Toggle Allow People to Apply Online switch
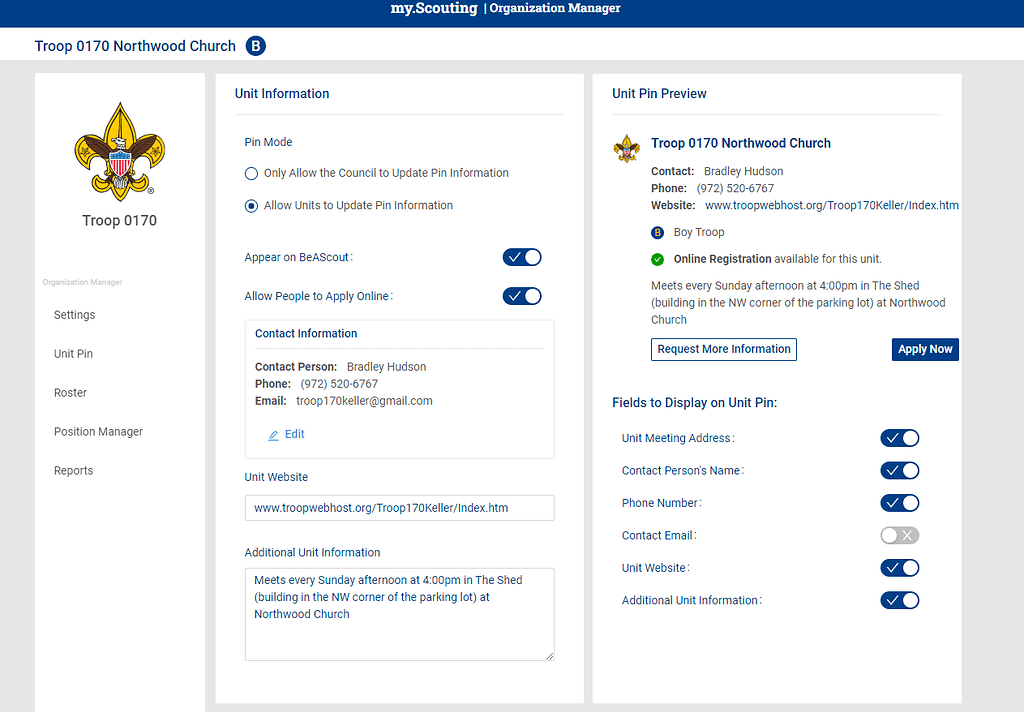 point(522,297)
